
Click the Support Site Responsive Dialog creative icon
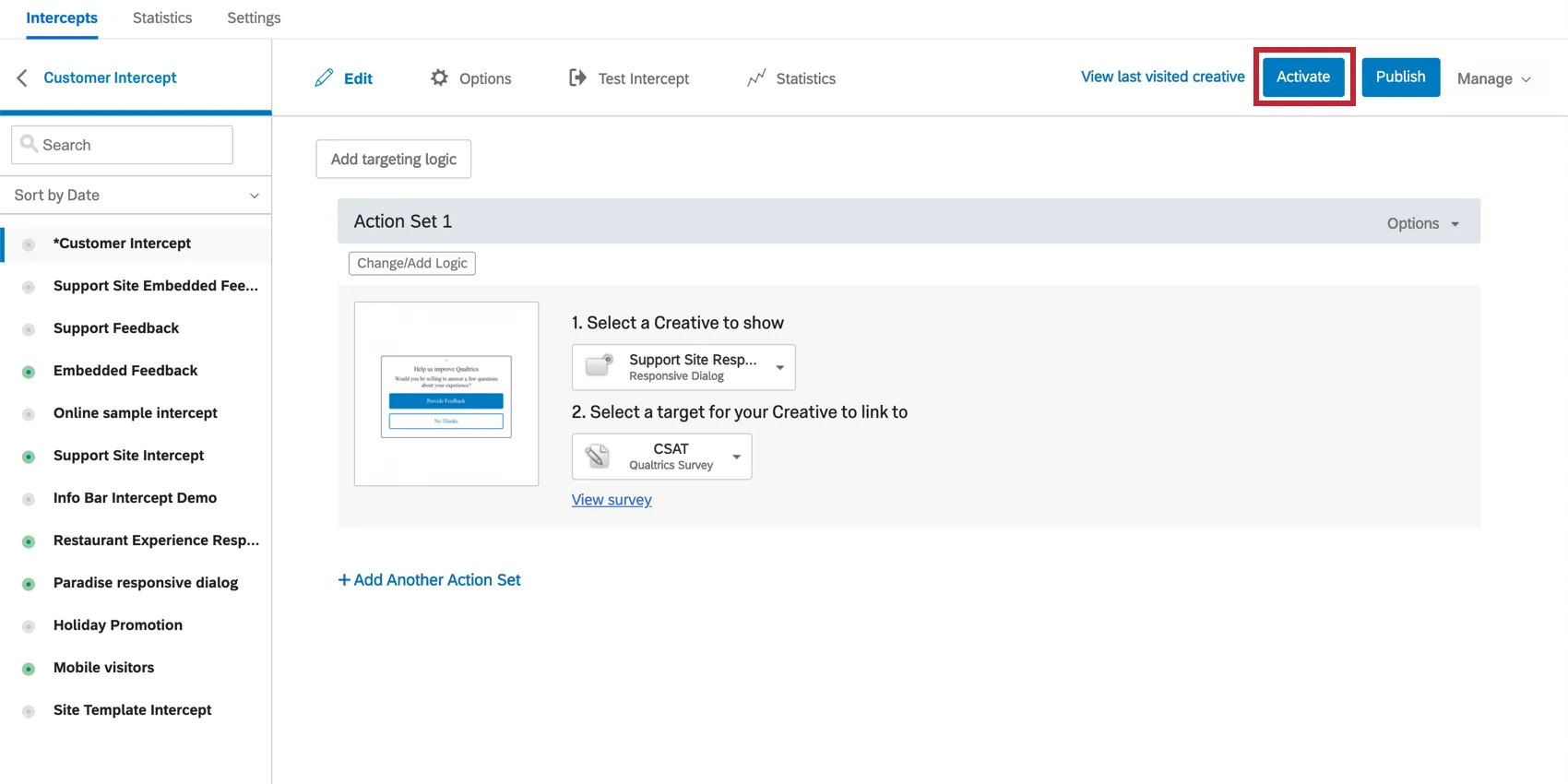[x=600, y=366]
